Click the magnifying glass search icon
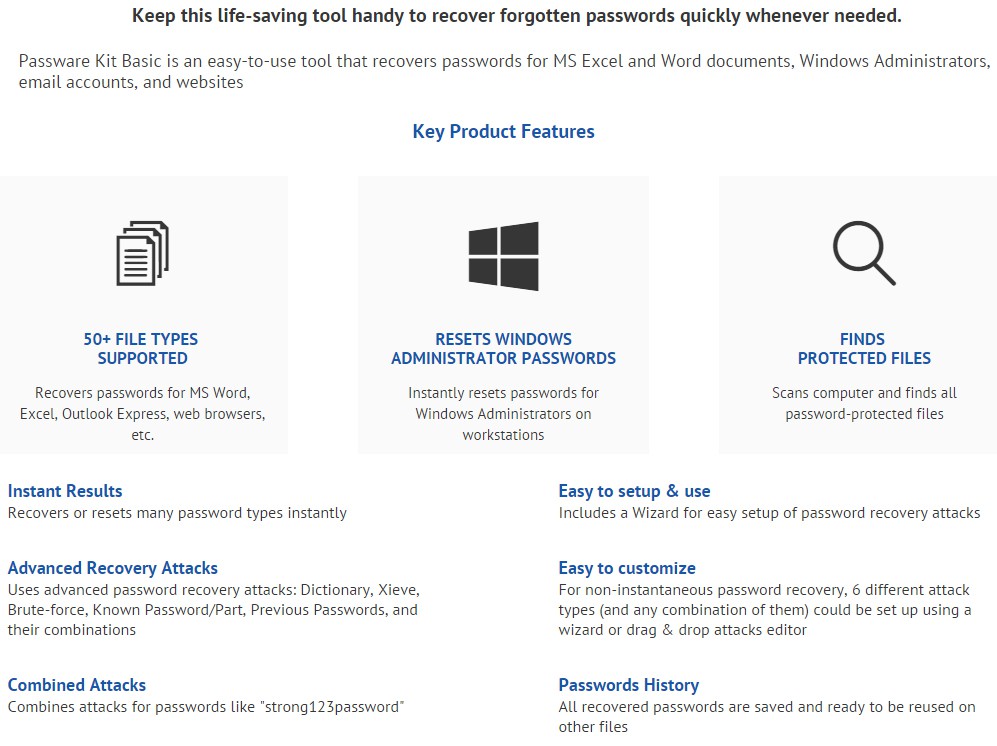 pyautogui.click(x=864, y=253)
